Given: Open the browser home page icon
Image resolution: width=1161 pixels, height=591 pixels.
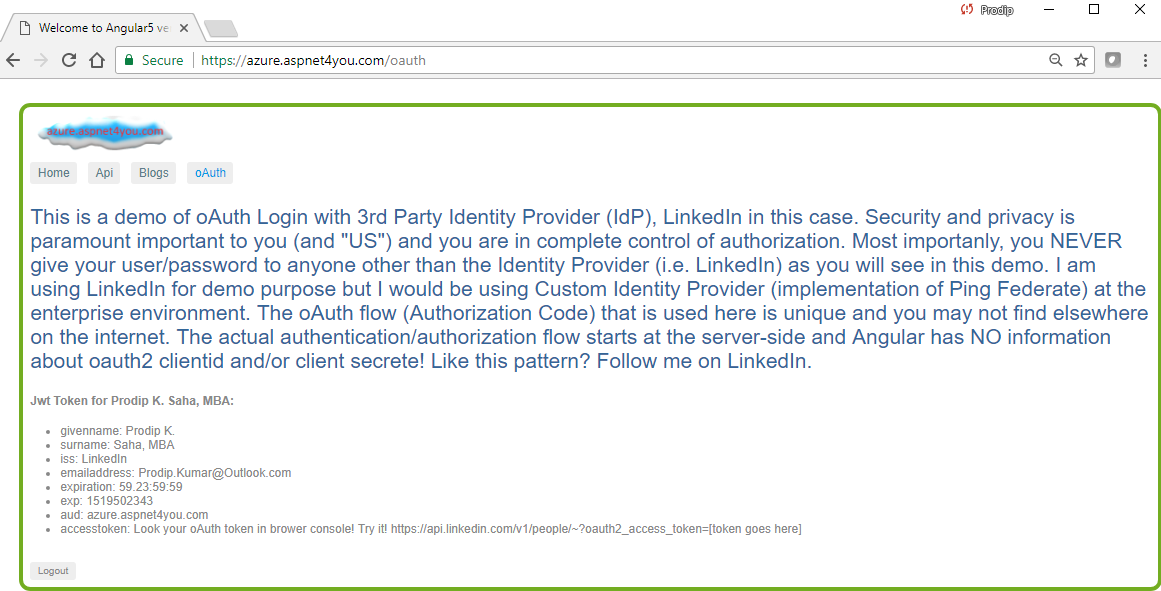Looking at the screenshot, I should click(x=97, y=60).
